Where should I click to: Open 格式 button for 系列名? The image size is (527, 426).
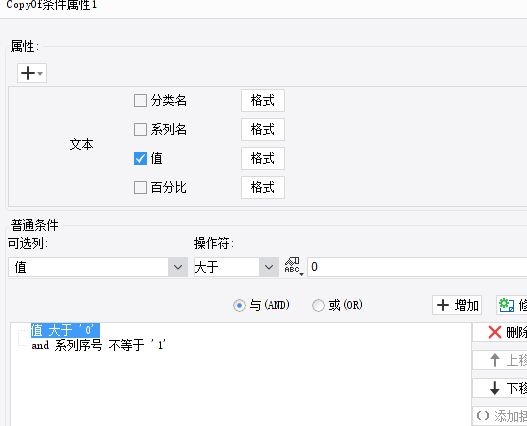263,129
